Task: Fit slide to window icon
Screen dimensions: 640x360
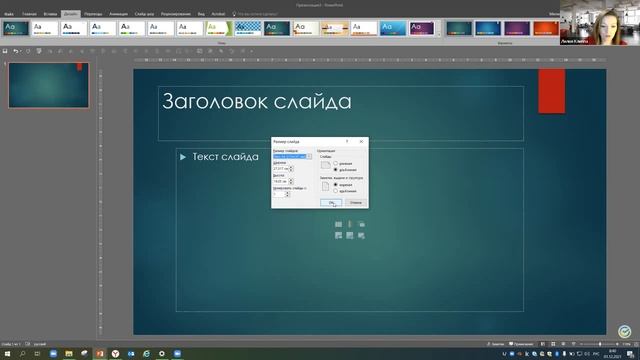Action: tap(636, 344)
